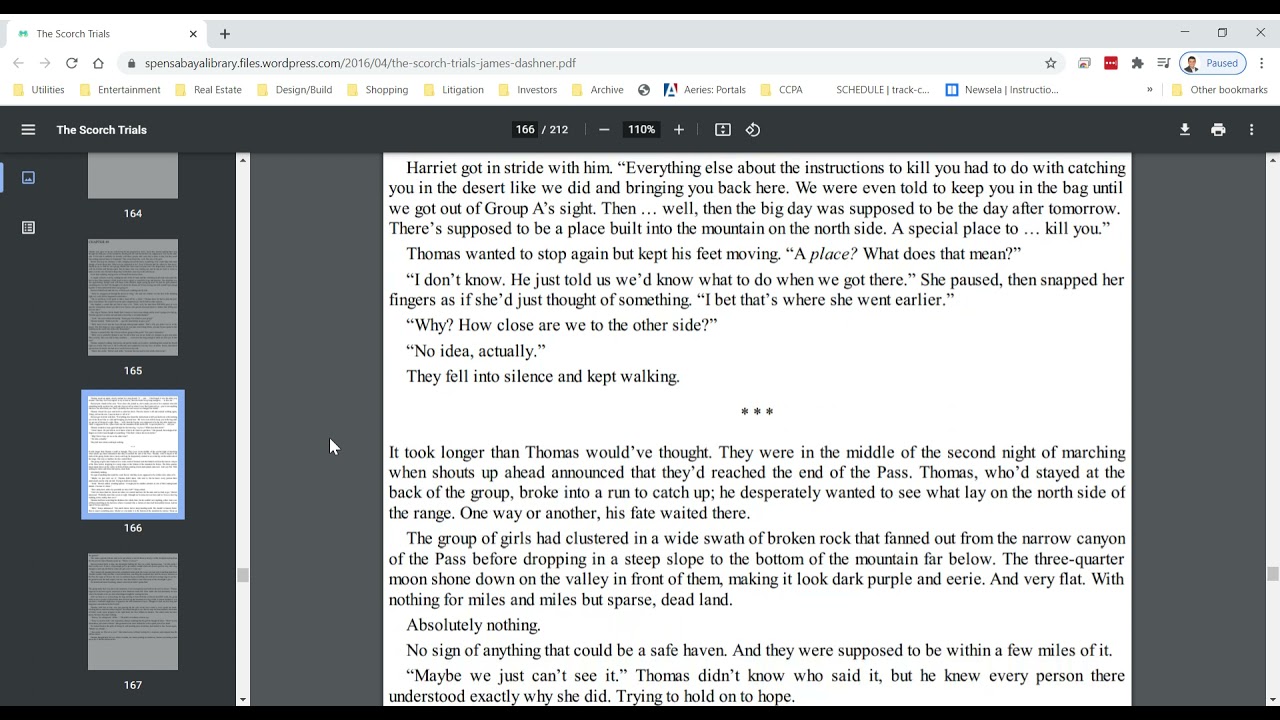The height and width of the screenshot is (720, 1280).
Task: Close The Scorch Trials tab
Action: click(194, 34)
